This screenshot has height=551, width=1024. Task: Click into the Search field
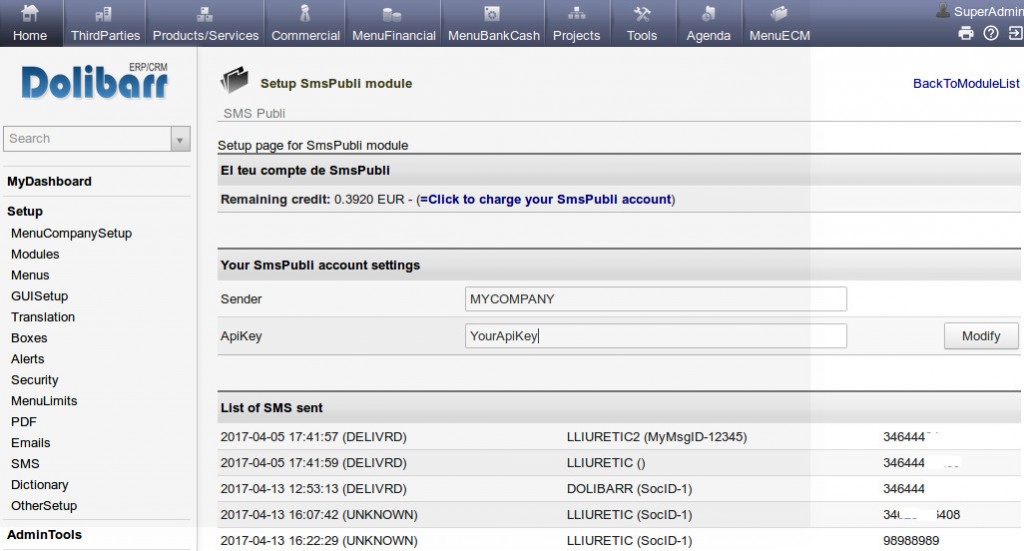point(88,138)
